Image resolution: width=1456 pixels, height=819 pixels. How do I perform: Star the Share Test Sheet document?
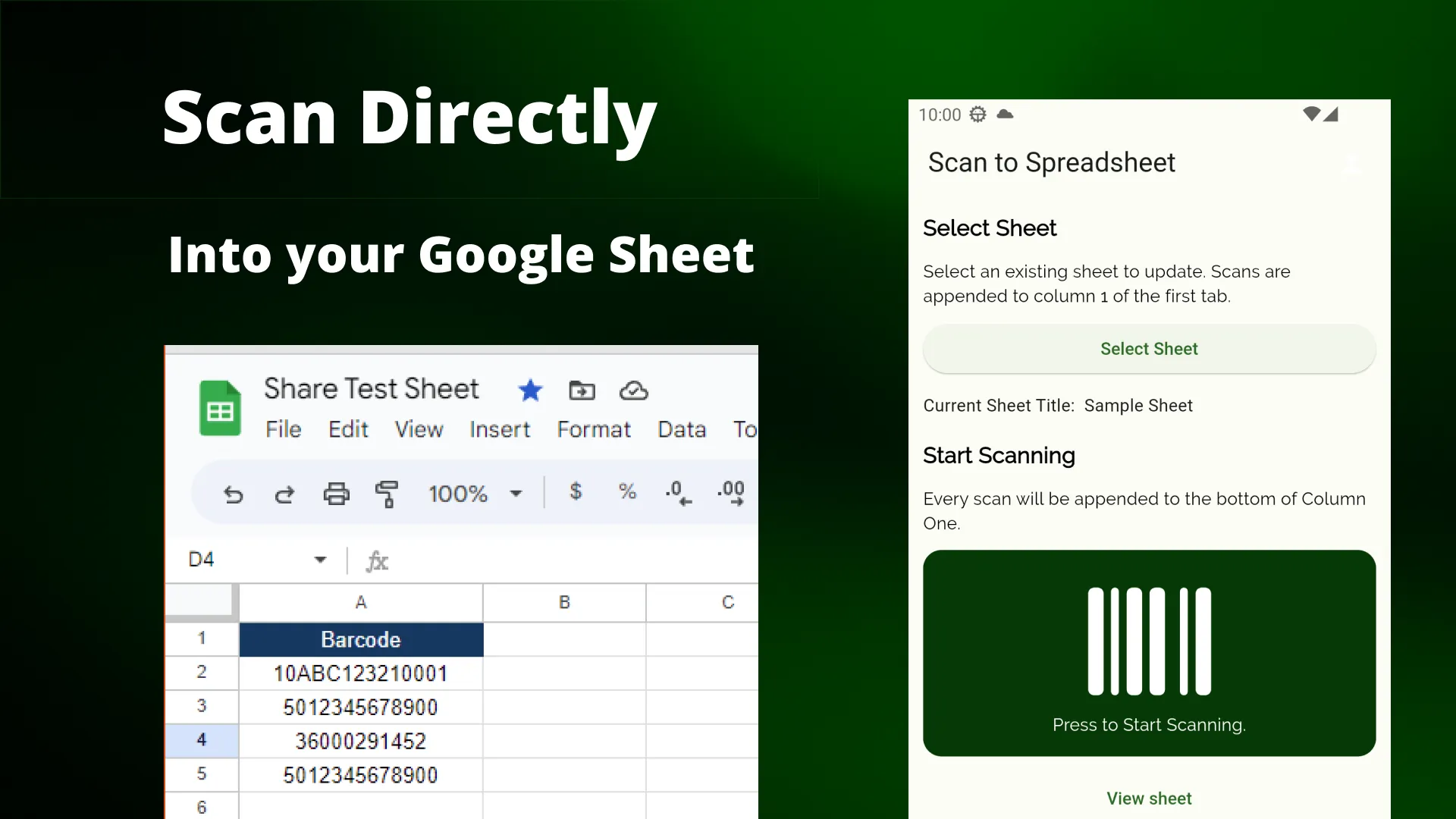coord(530,391)
